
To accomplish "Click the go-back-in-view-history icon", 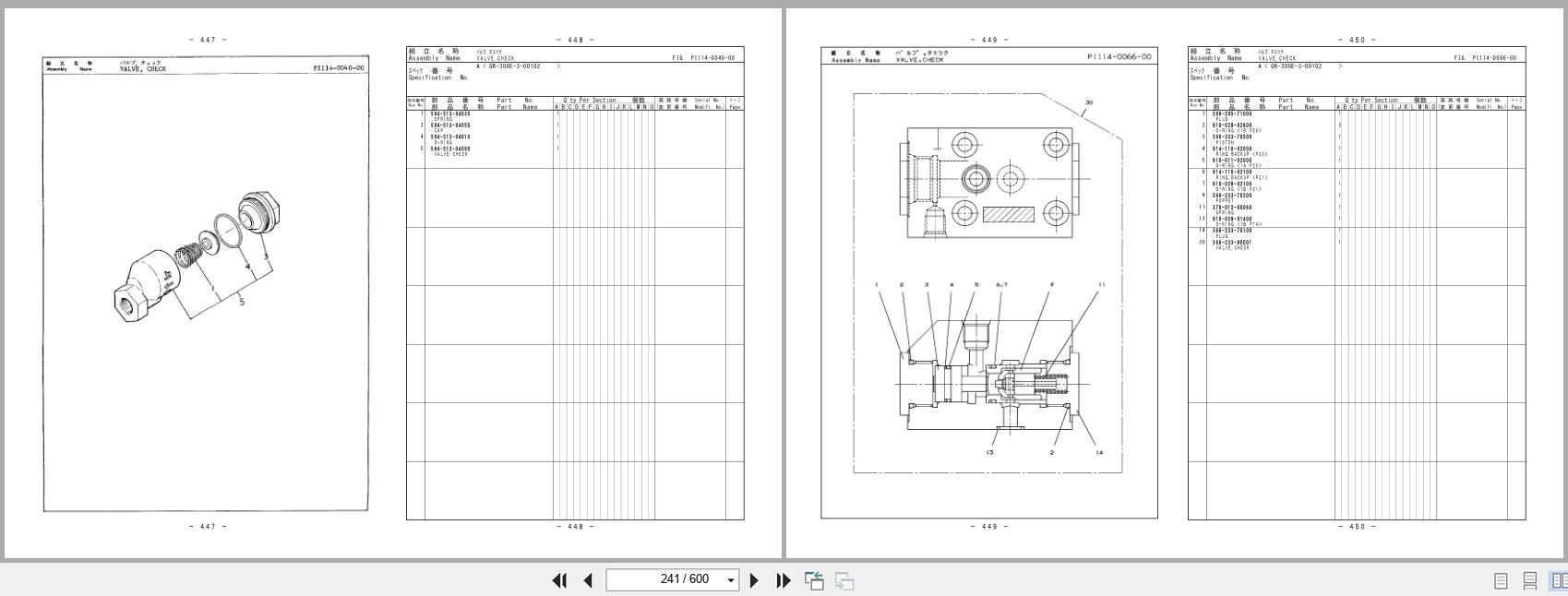I will coord(814,580).
